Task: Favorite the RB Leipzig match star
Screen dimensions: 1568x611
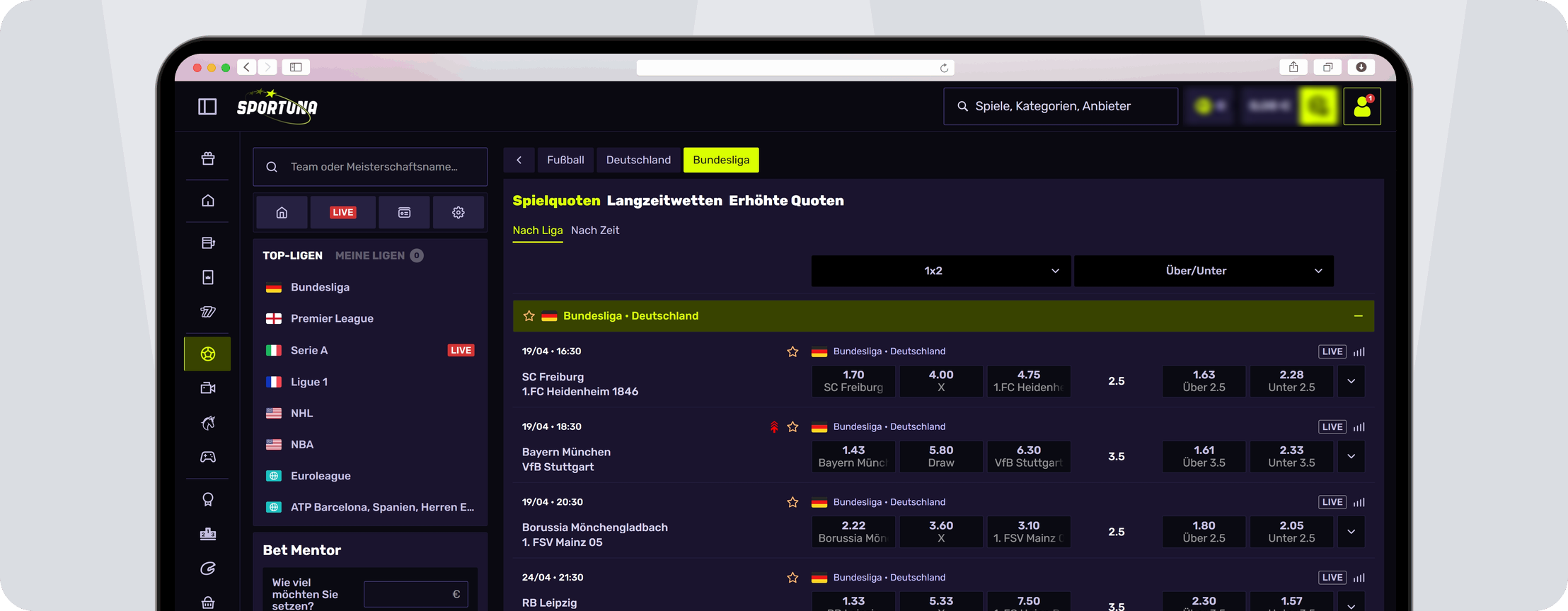Action: (x=792, y=578)
